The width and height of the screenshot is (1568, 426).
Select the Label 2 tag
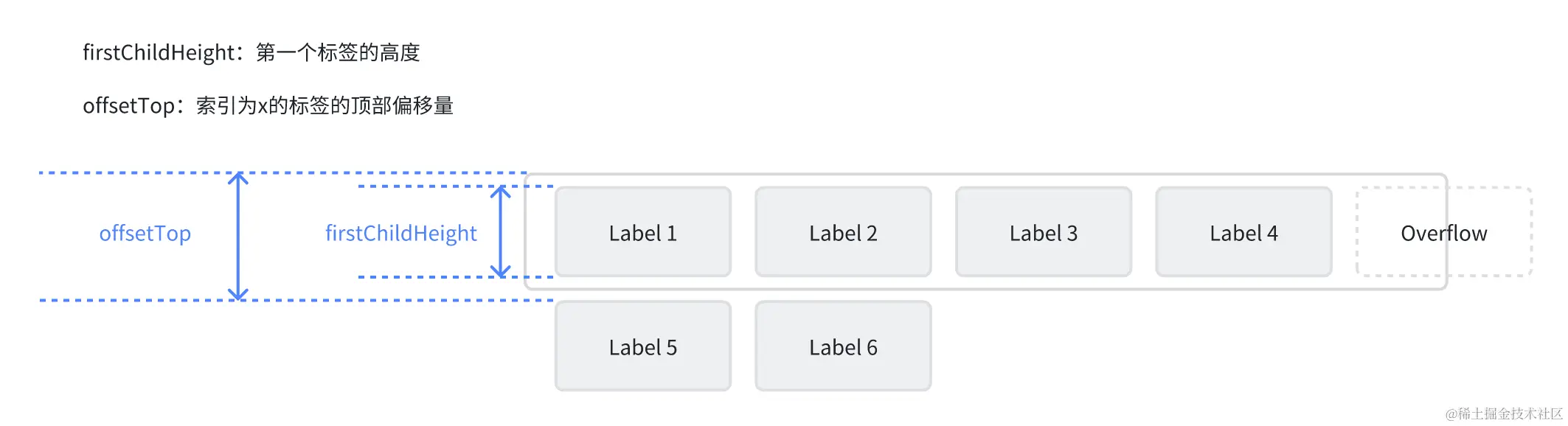click(x=843, y=232)
